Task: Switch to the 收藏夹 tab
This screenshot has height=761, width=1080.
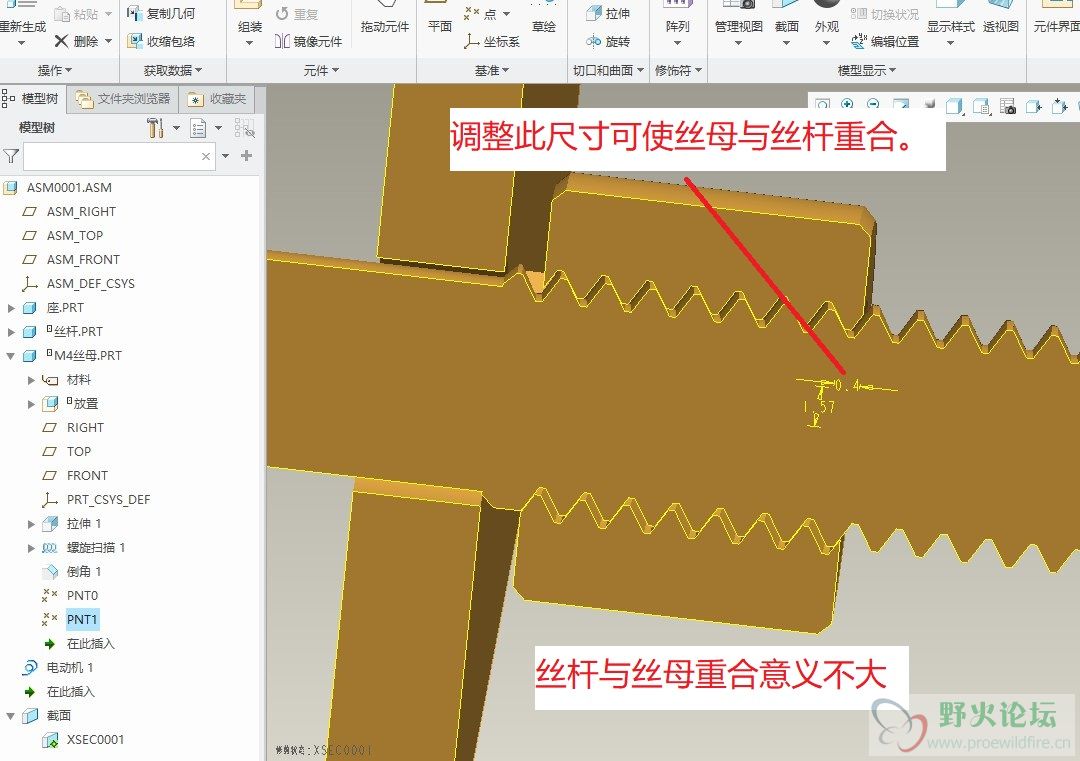Action: pyautogui.click(x=218, y=99)
